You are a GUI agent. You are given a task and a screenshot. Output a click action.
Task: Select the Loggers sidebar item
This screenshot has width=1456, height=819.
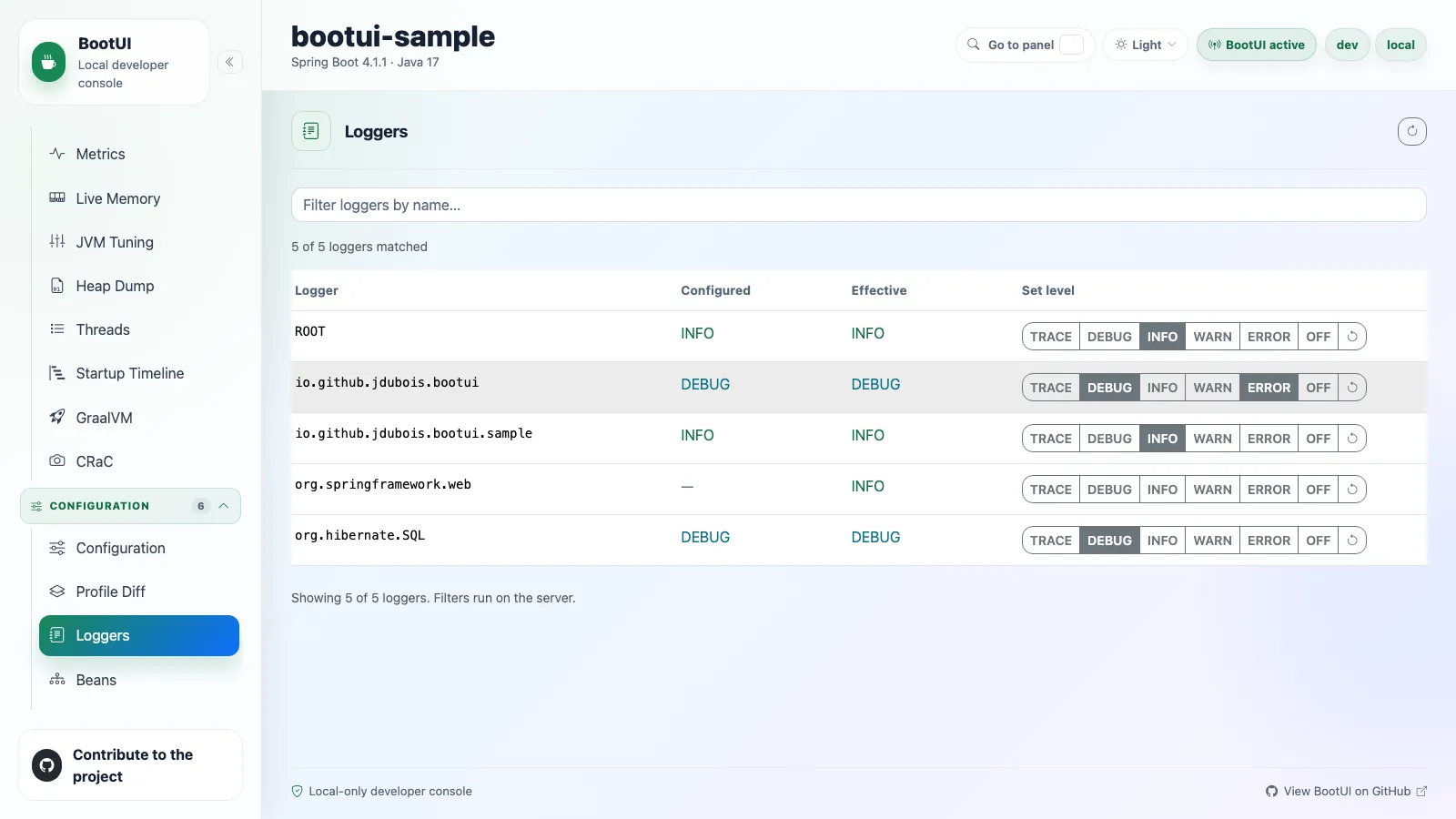point(138,635)
